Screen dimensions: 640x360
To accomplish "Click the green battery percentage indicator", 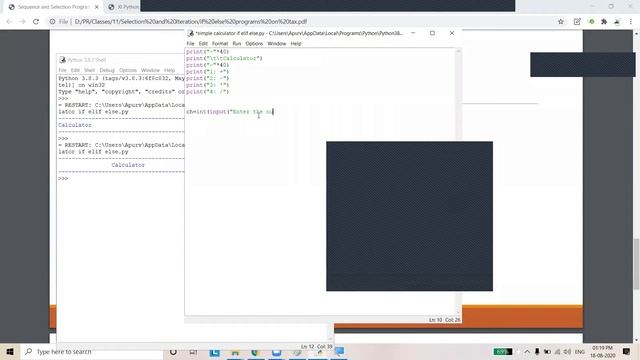I will point(502,351).
